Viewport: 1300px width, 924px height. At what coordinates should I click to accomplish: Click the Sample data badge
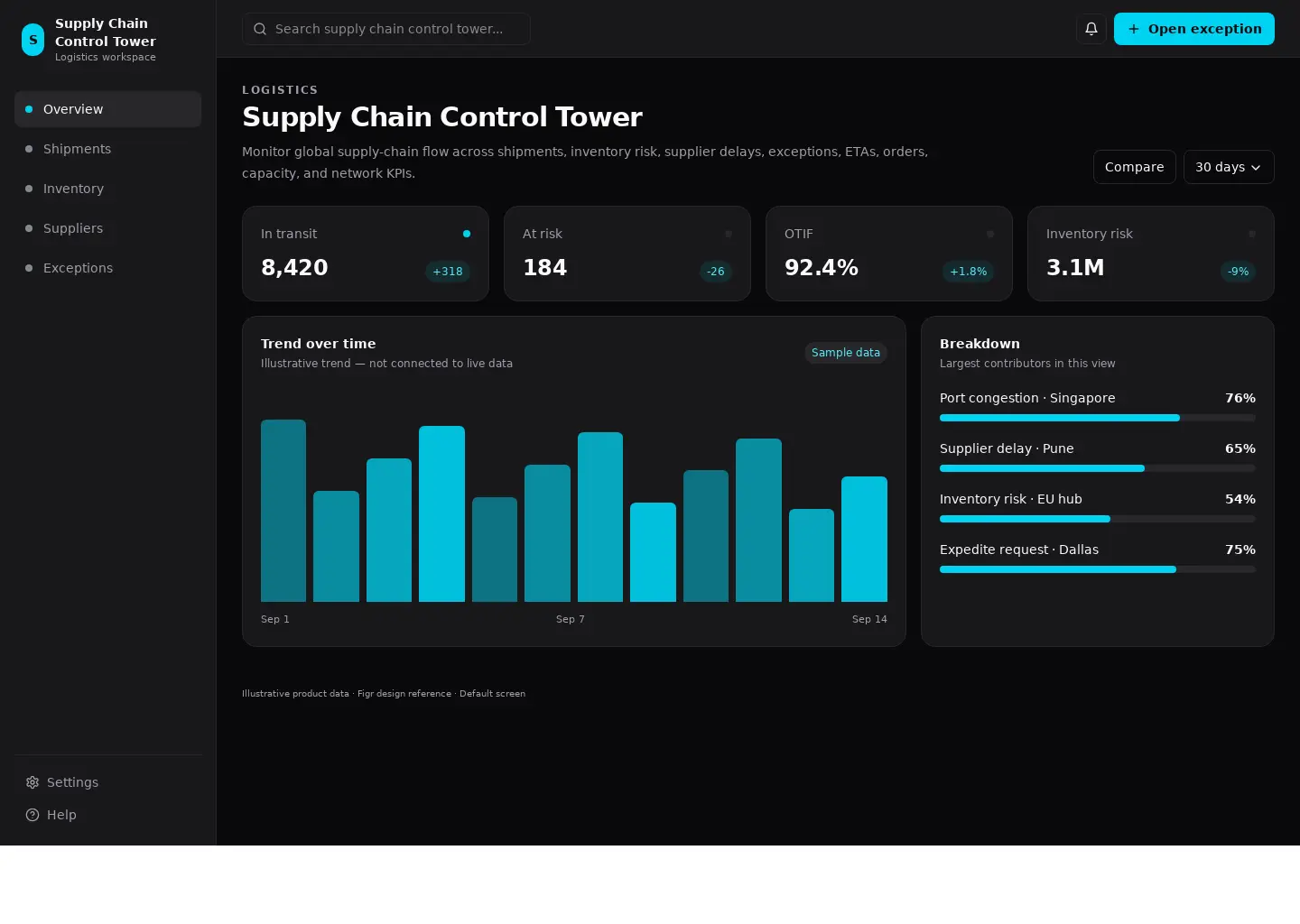[846, 353]
